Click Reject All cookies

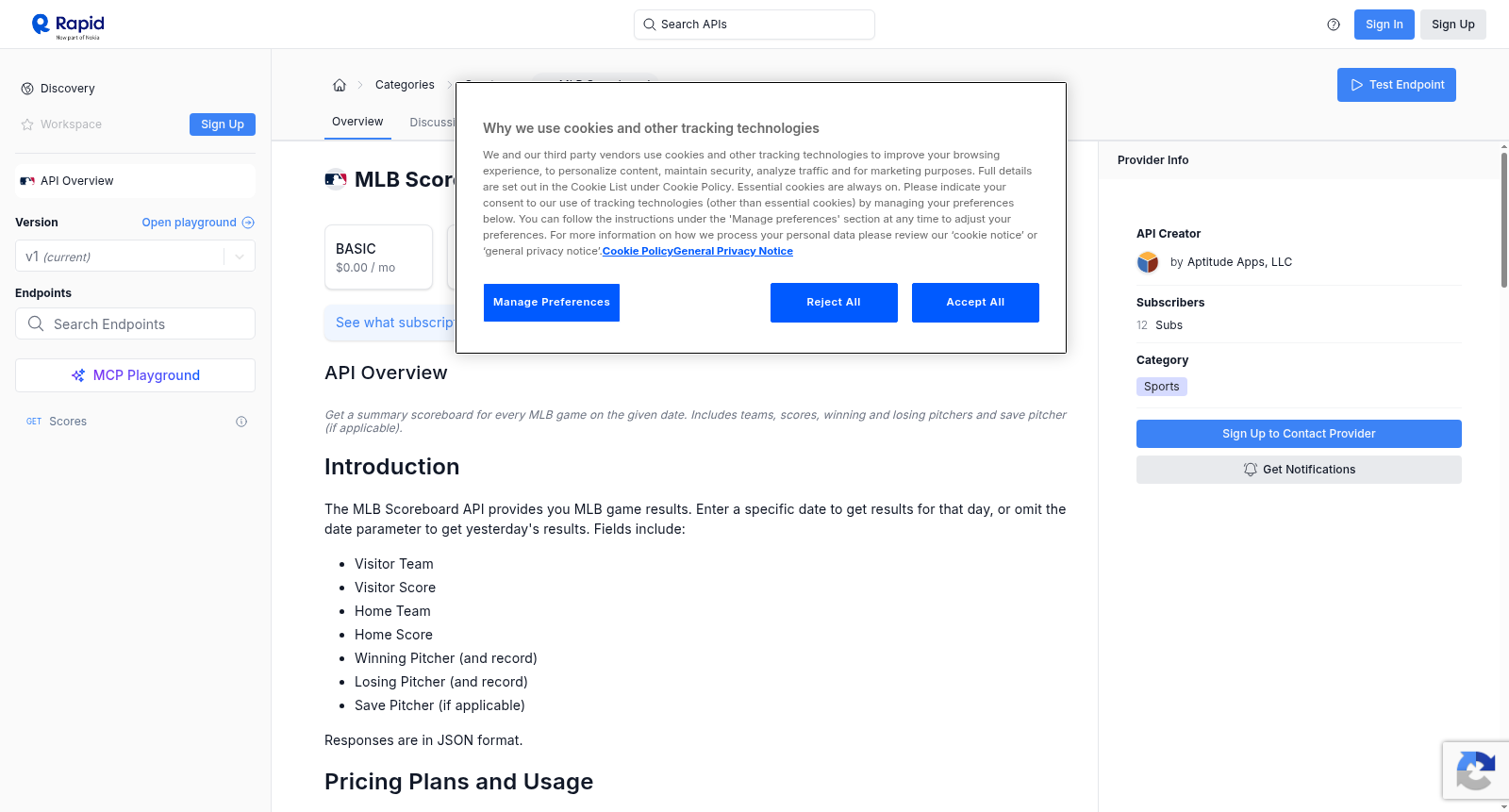tap(834, 303)
